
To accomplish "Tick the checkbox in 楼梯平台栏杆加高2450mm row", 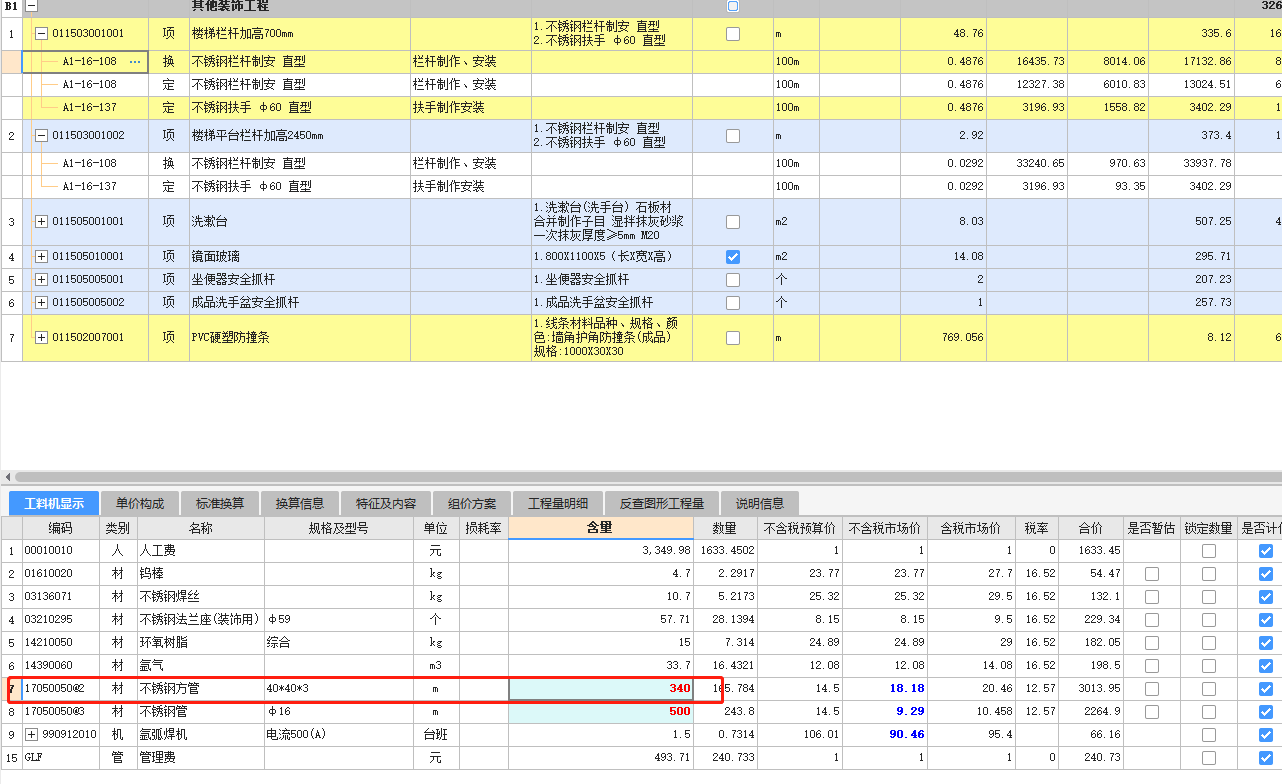I will (733, 135).
